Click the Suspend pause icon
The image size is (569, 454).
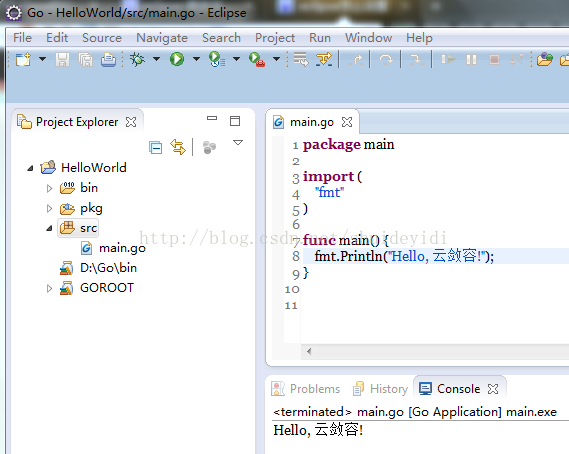tap(471, 59)
